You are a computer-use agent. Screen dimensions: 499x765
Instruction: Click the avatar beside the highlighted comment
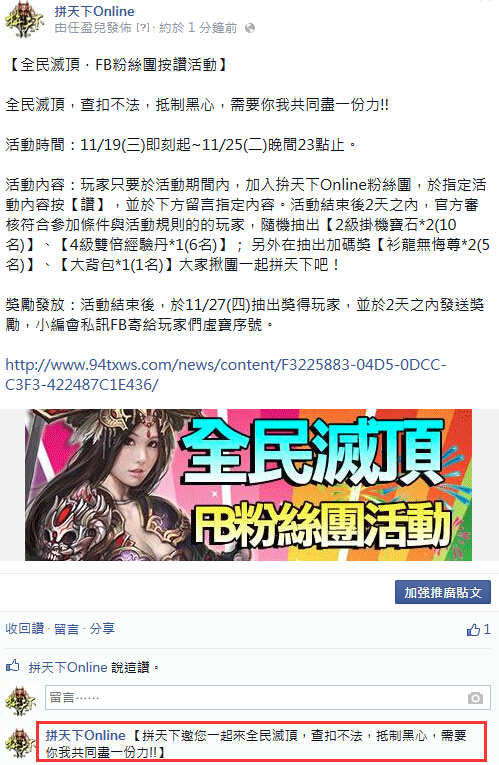(20, 744)
